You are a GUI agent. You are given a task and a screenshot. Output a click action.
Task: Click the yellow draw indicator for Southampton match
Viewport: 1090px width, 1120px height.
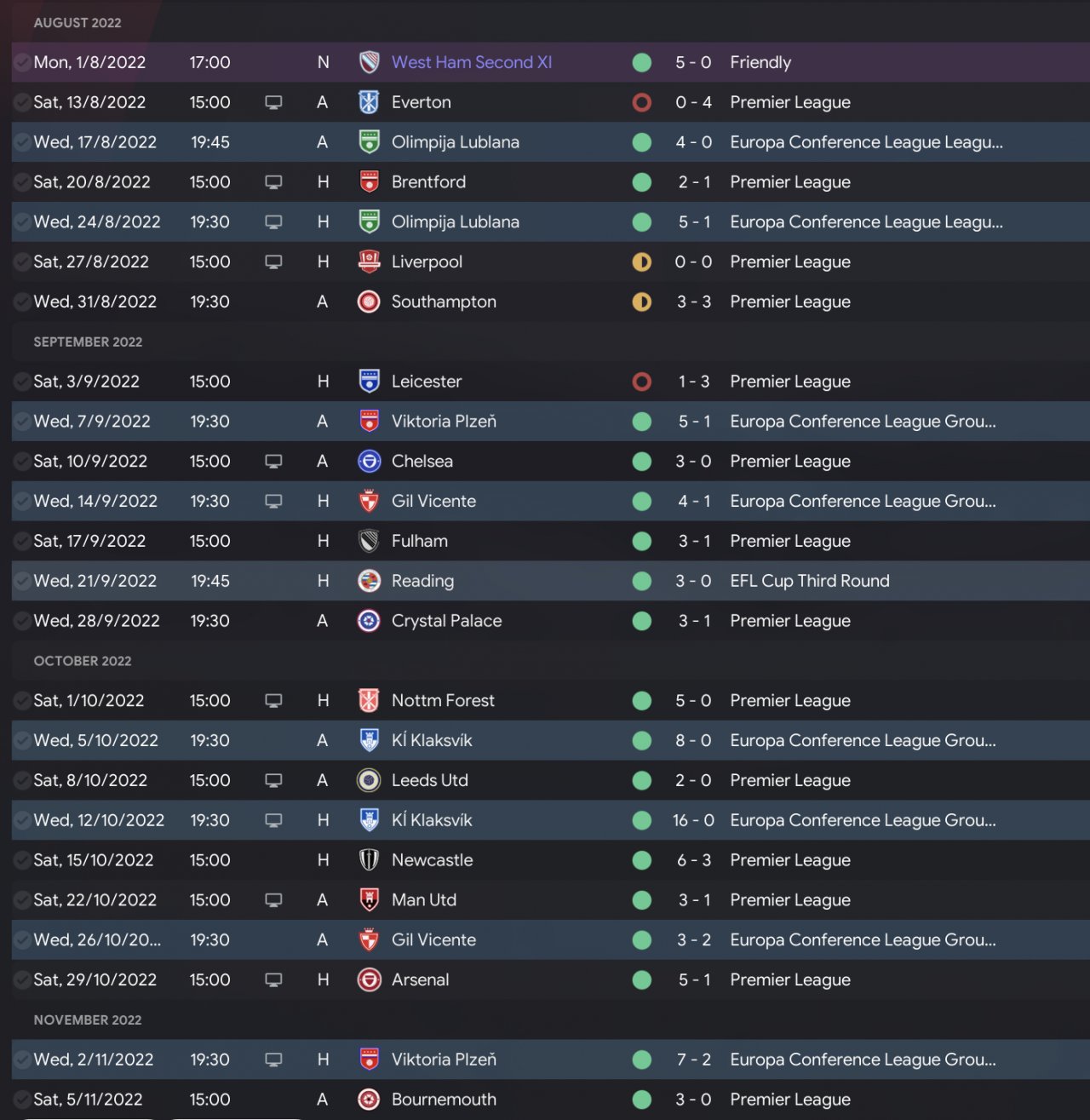click(x=642, y=302)
